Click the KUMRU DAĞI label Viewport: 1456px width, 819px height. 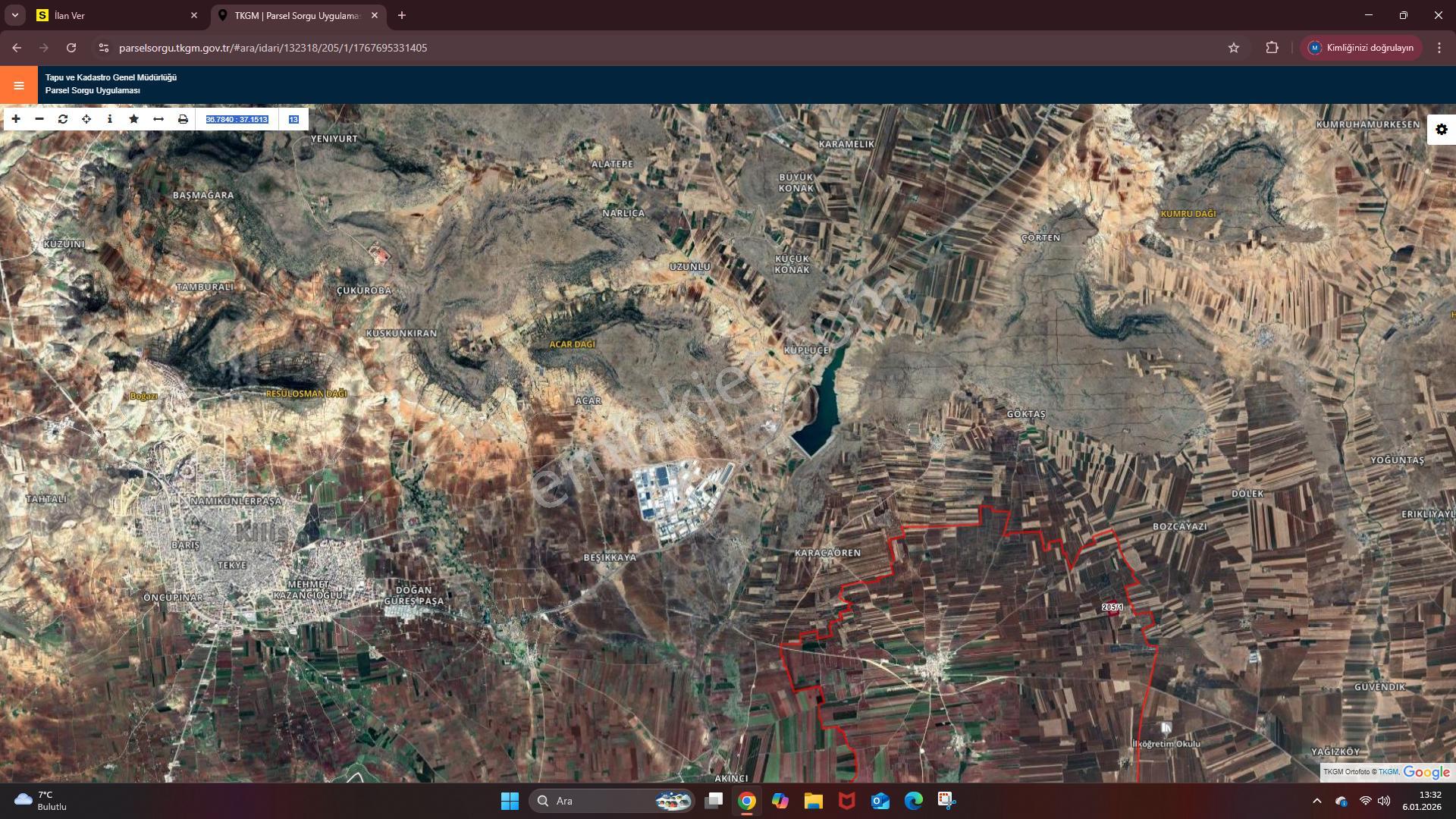click(1188, 214)
